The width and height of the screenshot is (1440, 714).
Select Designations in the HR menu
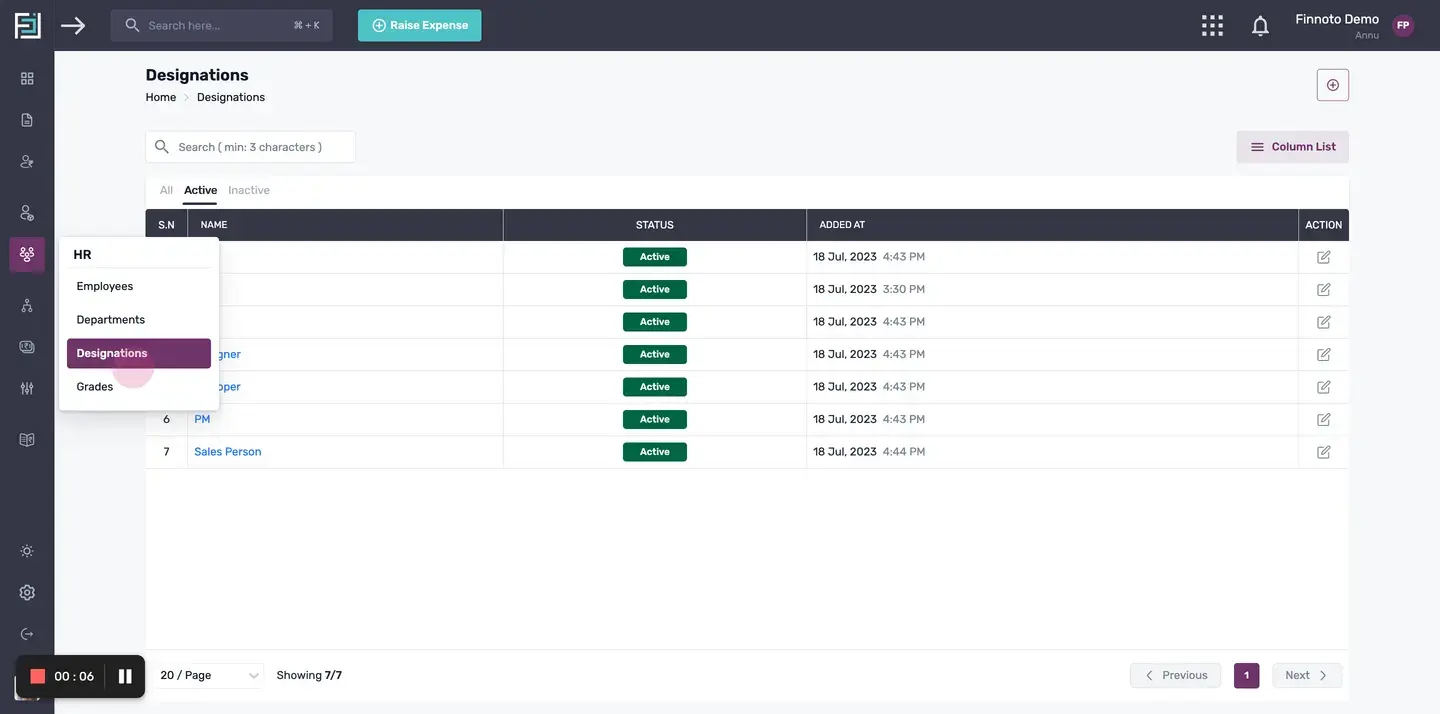click(139, 353)
